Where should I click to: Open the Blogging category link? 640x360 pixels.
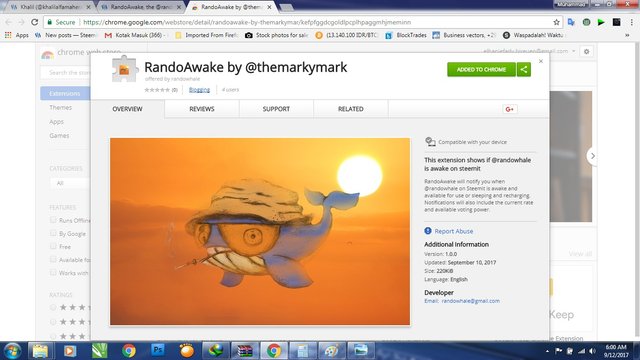pyautogui.click(x=199, y=90)
